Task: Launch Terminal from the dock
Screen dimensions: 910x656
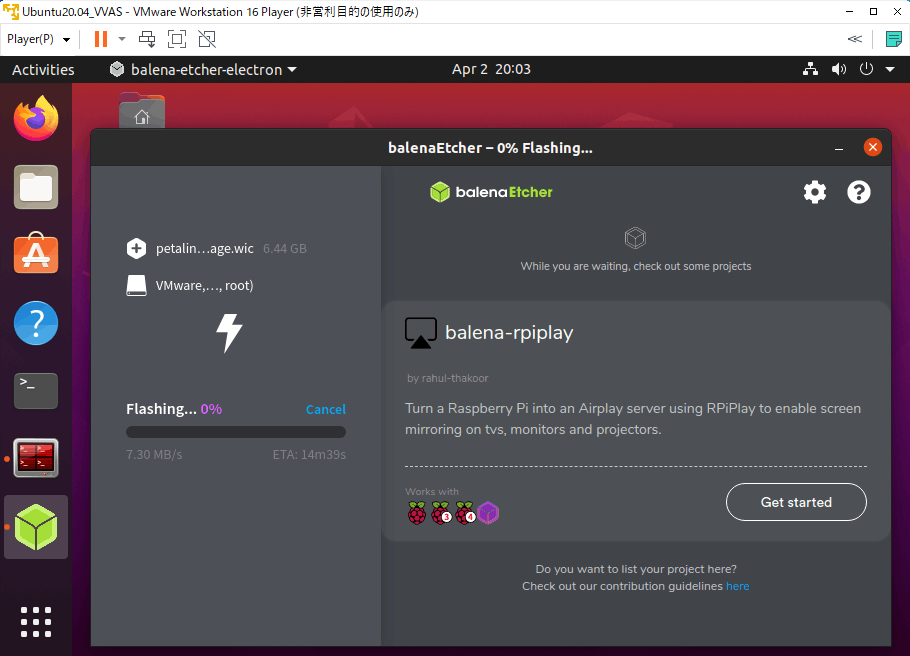Action: 36,391
